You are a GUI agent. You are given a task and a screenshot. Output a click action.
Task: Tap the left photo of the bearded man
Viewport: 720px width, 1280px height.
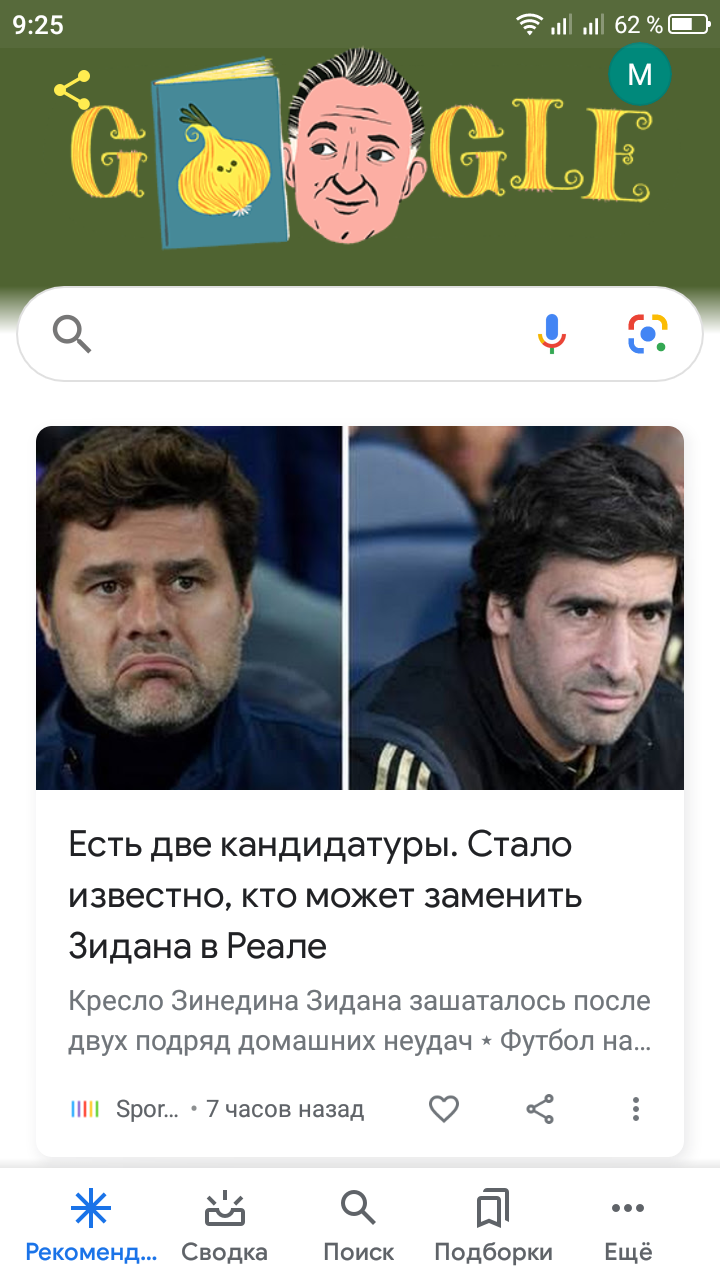tap(189, 608)
